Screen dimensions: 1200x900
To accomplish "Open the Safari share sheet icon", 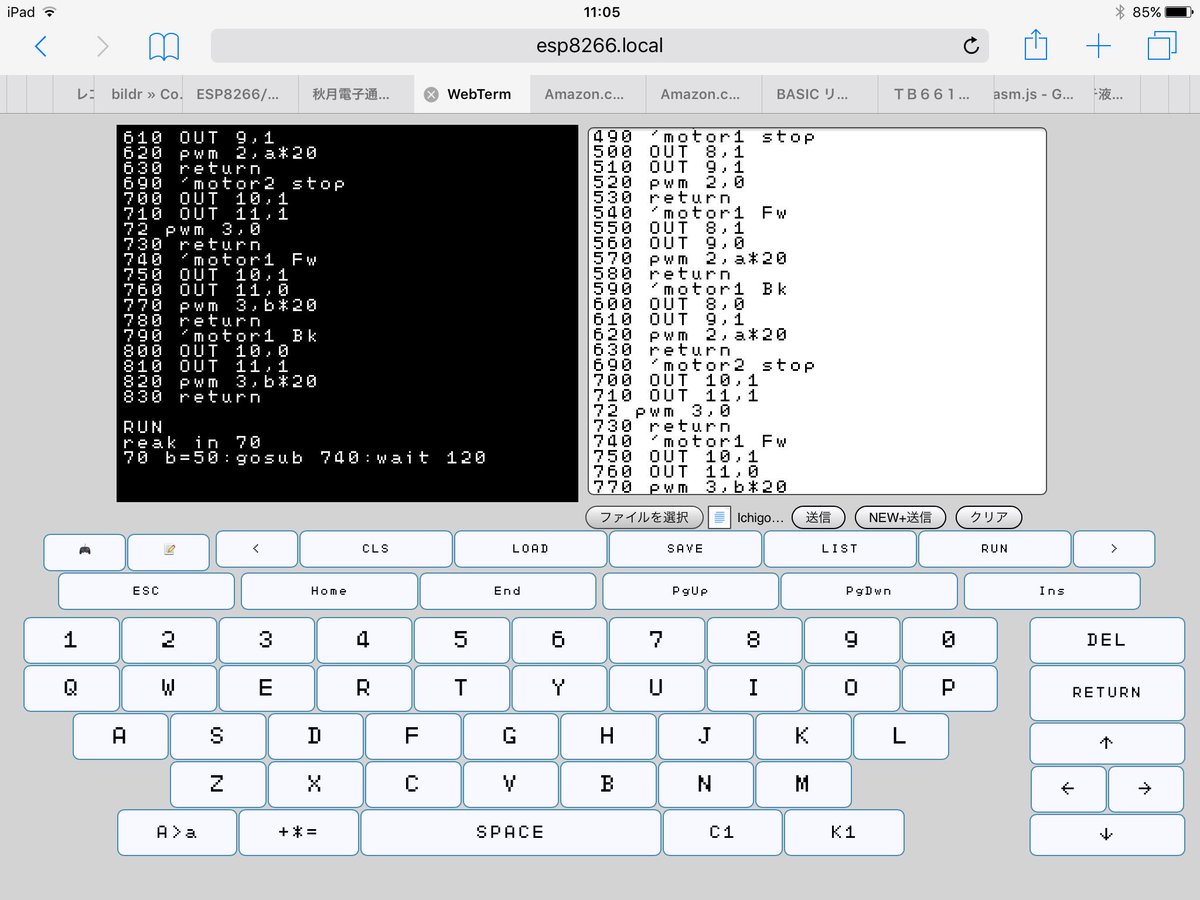I will 1036,45.
